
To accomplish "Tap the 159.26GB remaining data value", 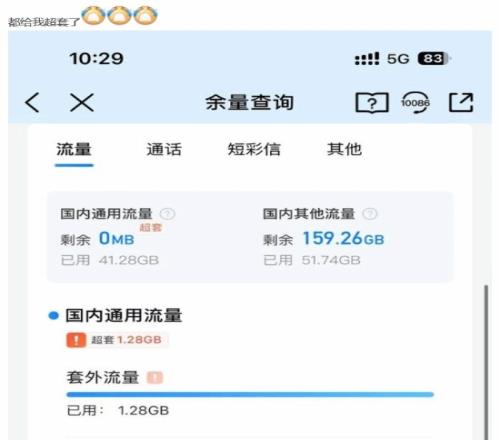I will pos(343,239).
